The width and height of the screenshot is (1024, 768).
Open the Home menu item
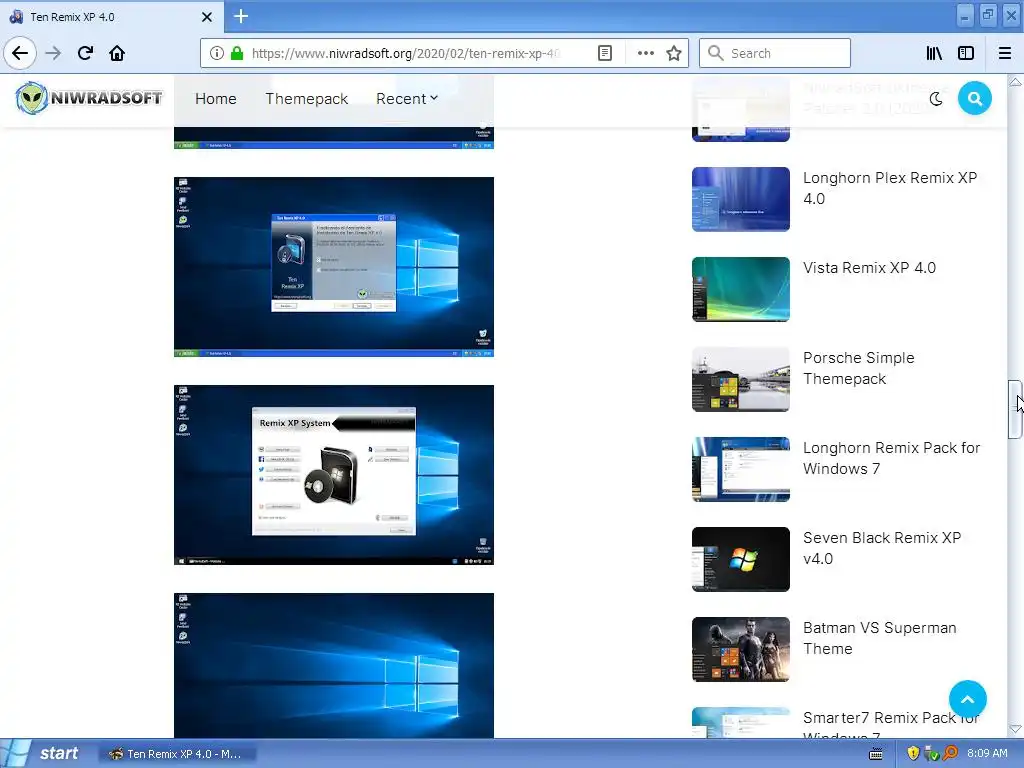(x=216, y=99)
